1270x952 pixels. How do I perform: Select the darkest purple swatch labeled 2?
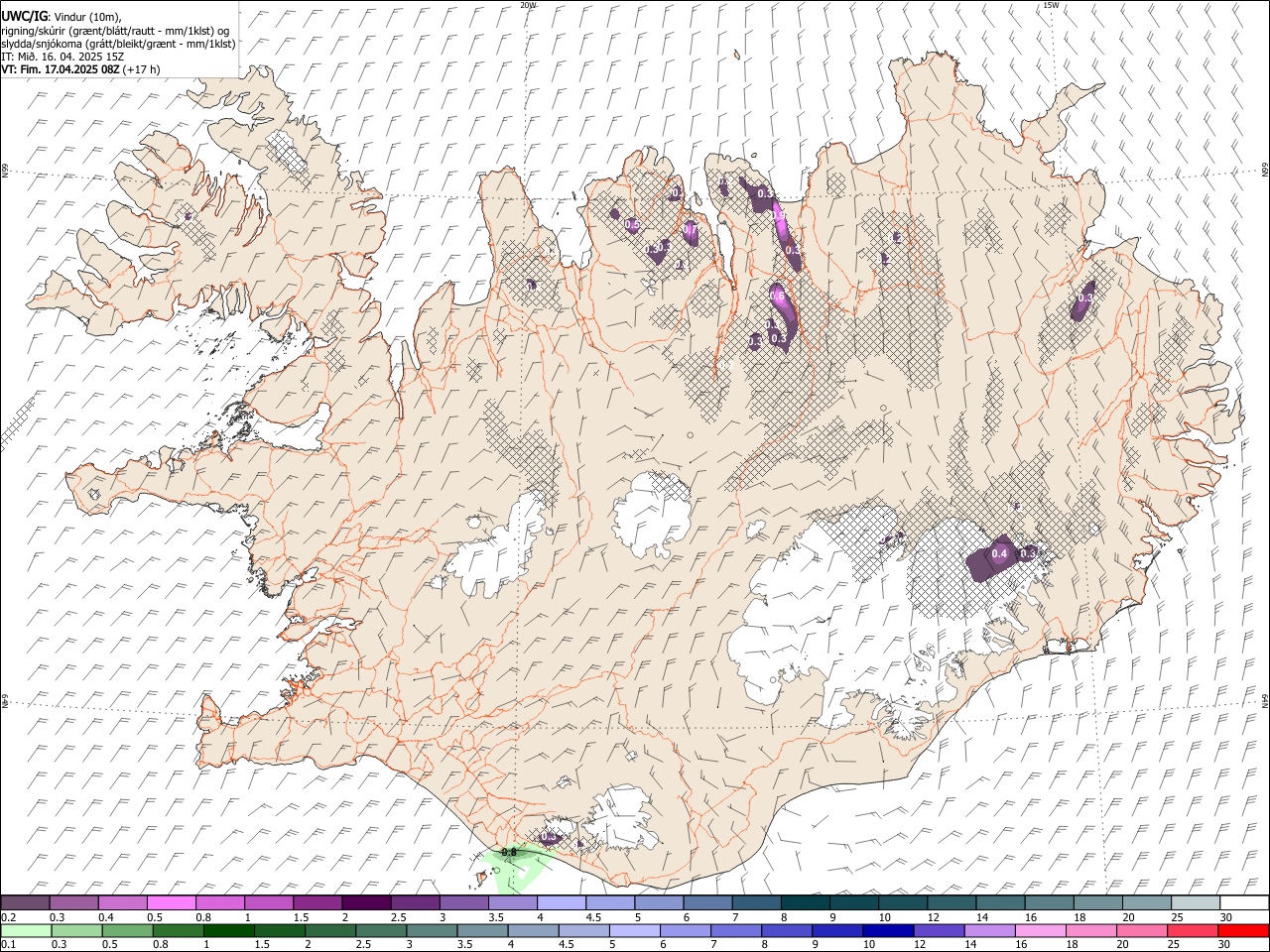pos(366,902)
